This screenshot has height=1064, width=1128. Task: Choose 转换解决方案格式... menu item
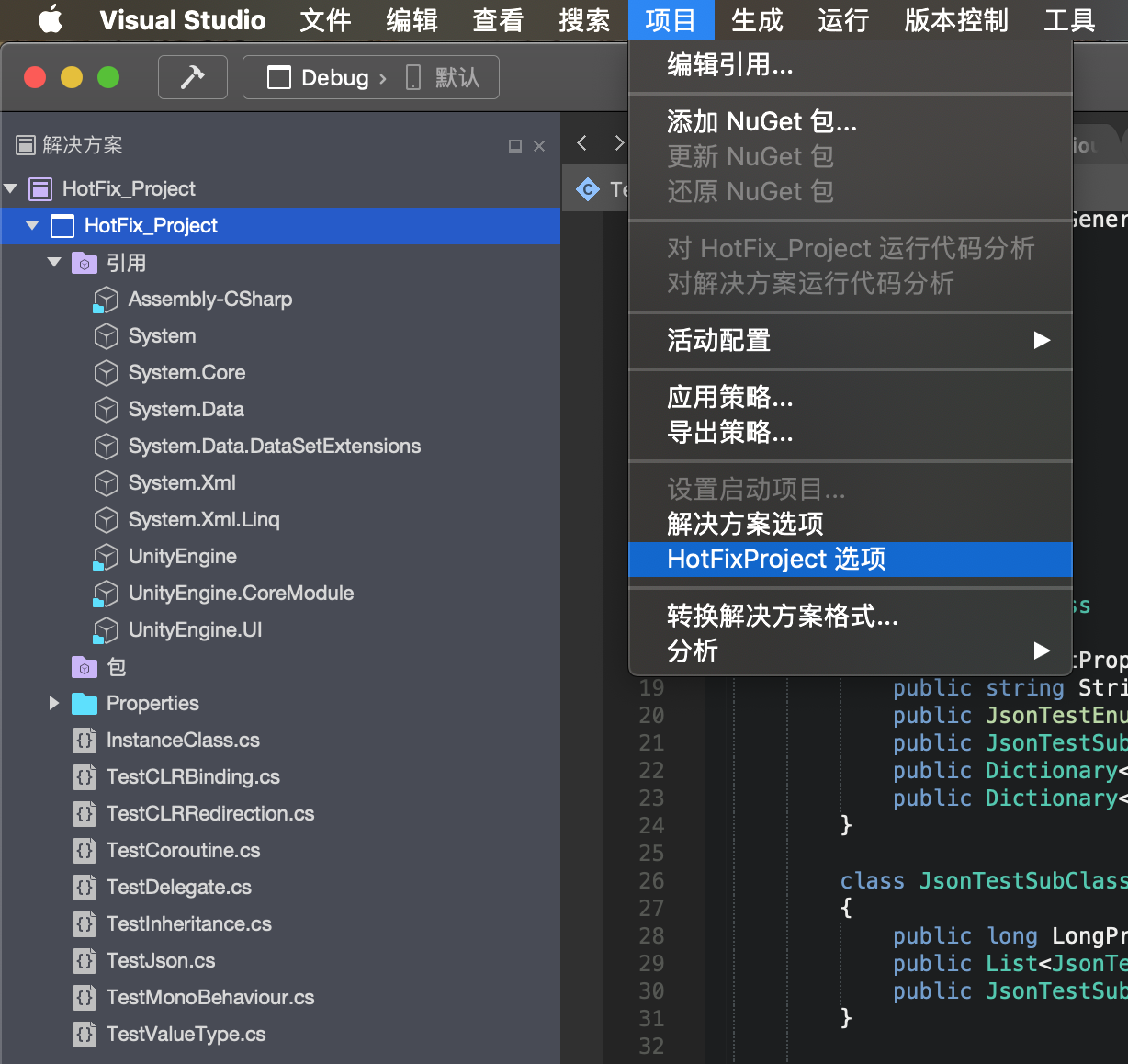pos(851,616)
